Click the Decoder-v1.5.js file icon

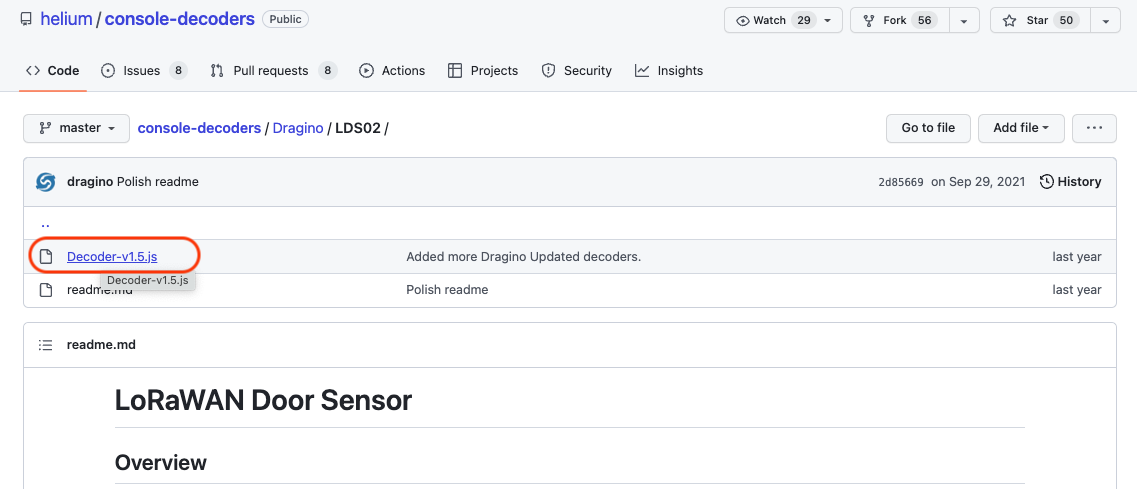pyautogui.click(x=45, y=257)
